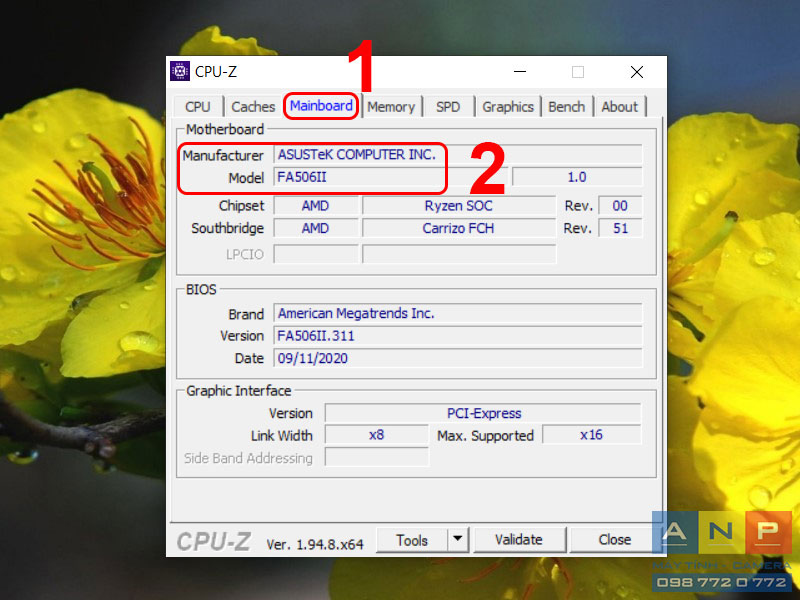
Task: Select the Carrizo FCH southbridge value
Action: (x=459, y=228)
